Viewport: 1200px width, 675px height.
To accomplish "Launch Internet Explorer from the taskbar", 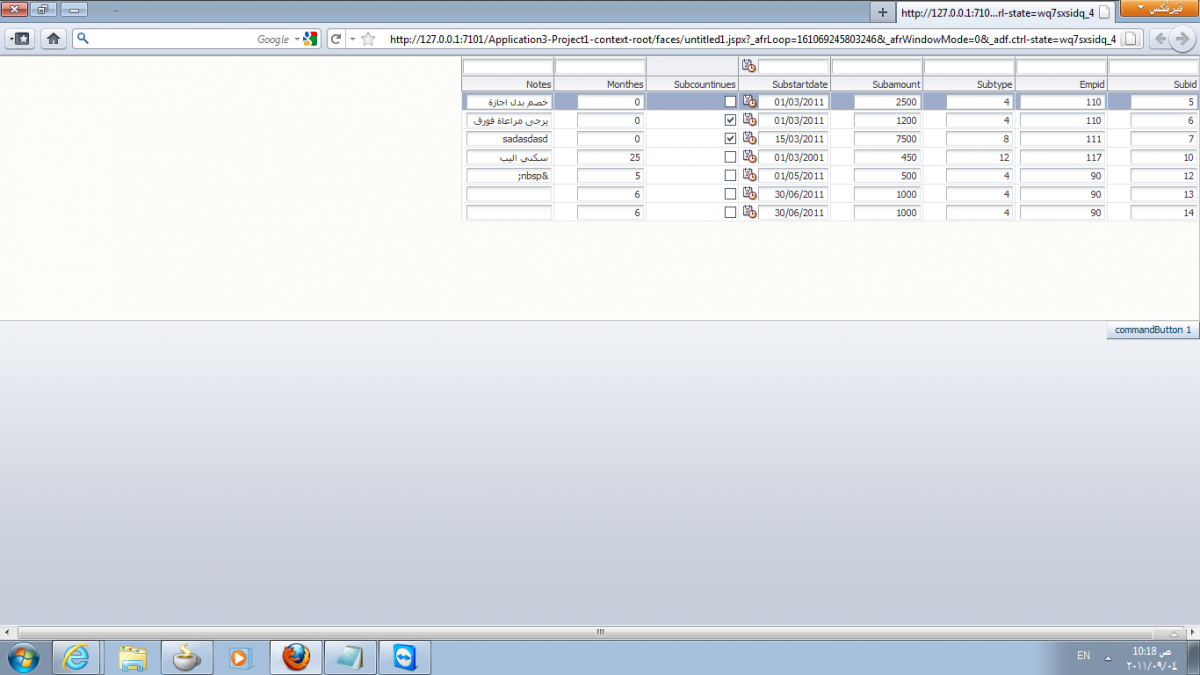I will click(75, 657).
